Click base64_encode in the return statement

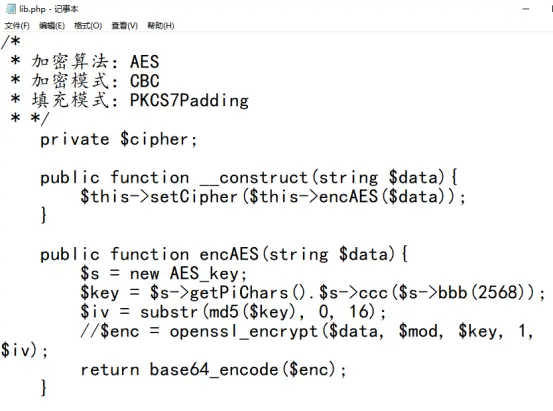(214, 370)
